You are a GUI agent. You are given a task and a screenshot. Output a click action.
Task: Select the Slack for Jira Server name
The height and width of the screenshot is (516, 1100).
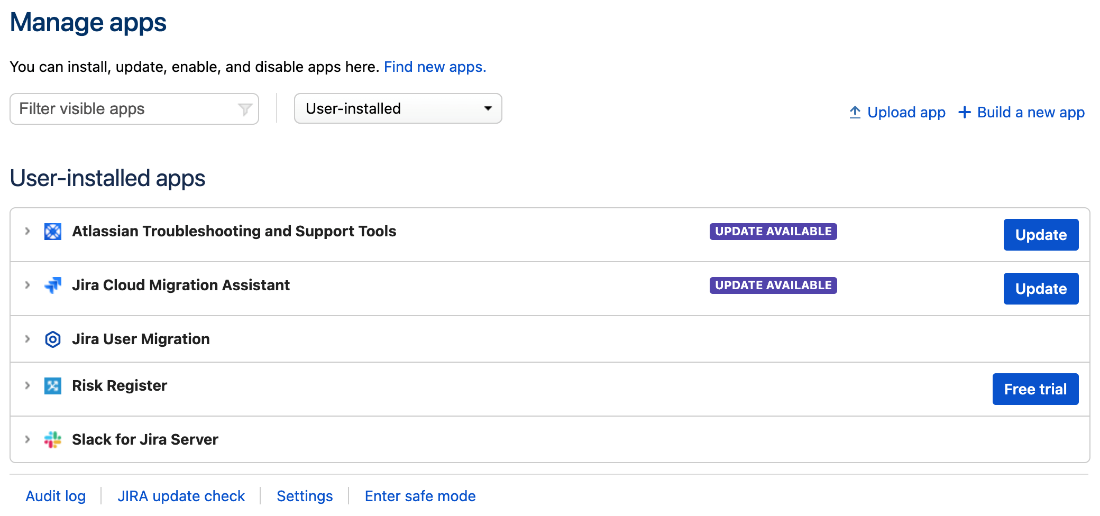coord(145,440)
